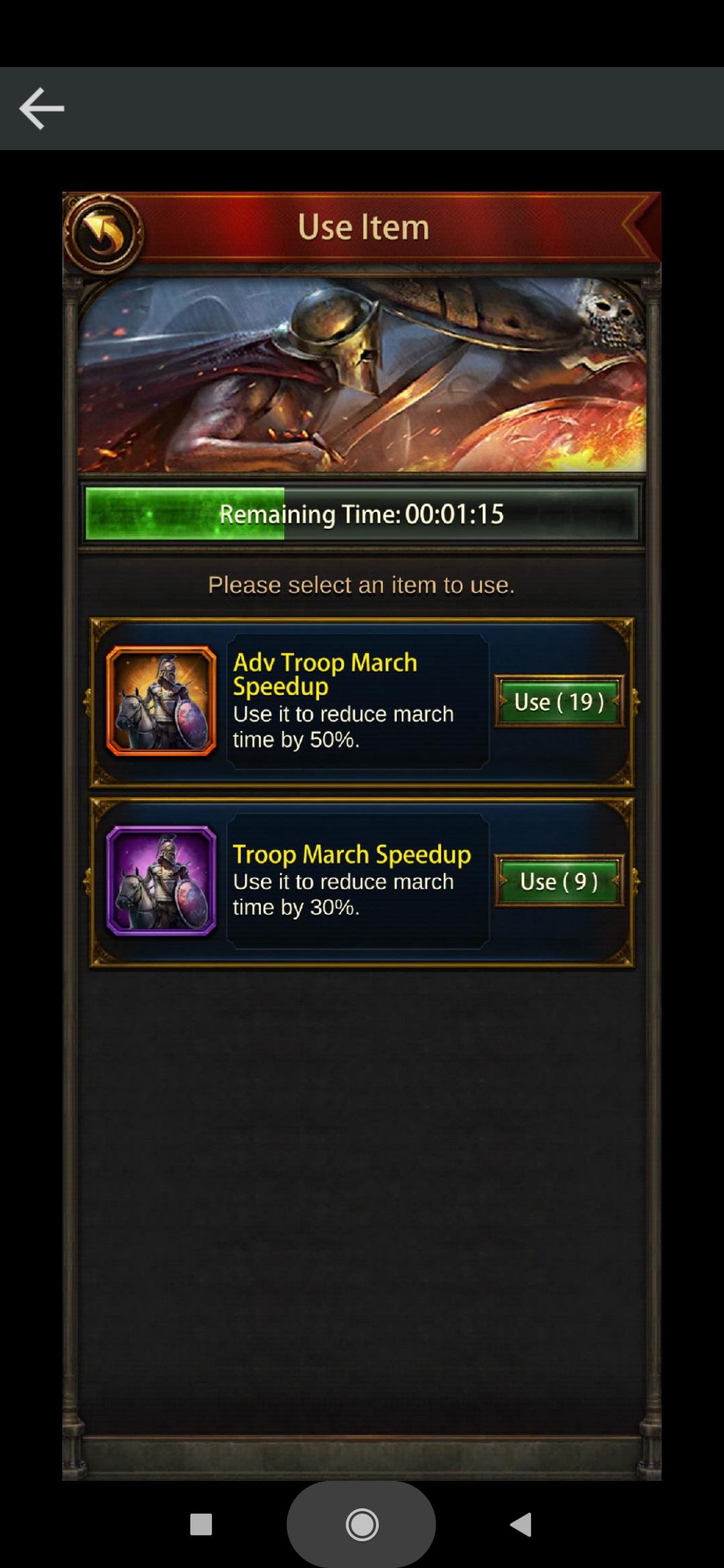Select the orange Adv Troop March Speedup item icon
Viewport: 724px width, 1568px height.
(162, 701)
